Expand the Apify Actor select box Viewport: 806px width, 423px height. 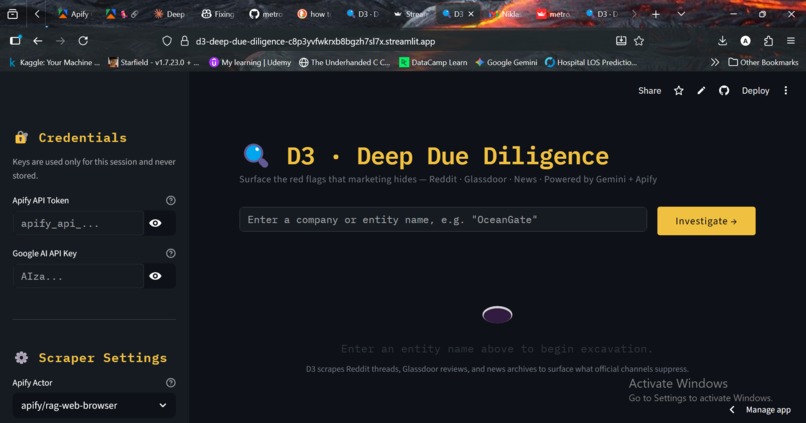pos(94,406)
